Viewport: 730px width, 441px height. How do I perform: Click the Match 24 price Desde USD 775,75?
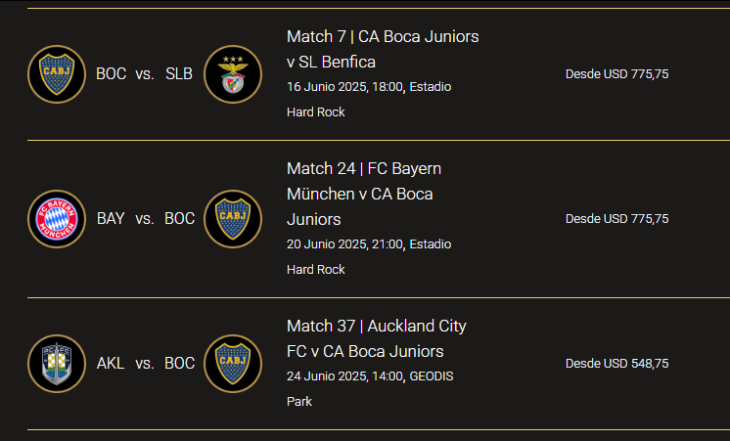click(617, 219)
